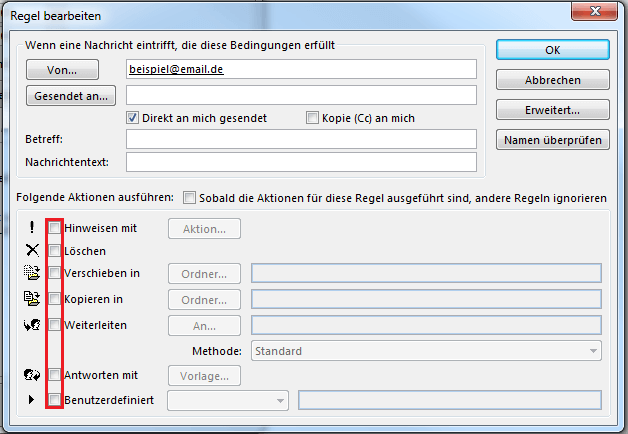628x434 pixels.
Task: Open Erweitert... advanced options
Action: (553, 110)
